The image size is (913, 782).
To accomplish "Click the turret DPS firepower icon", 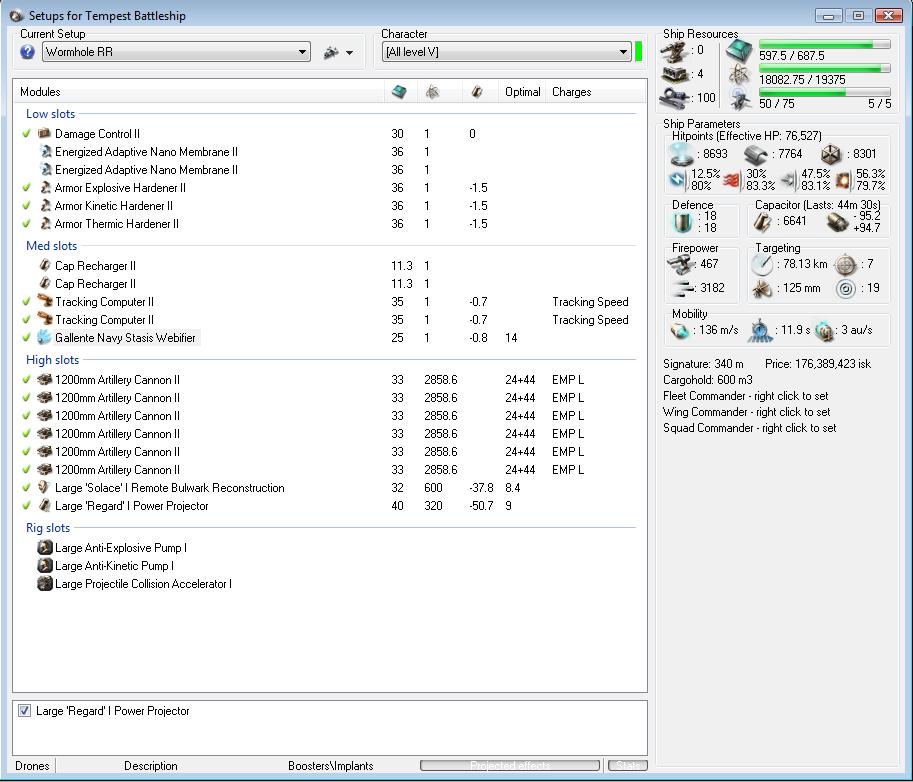I will tap(679, 265).
